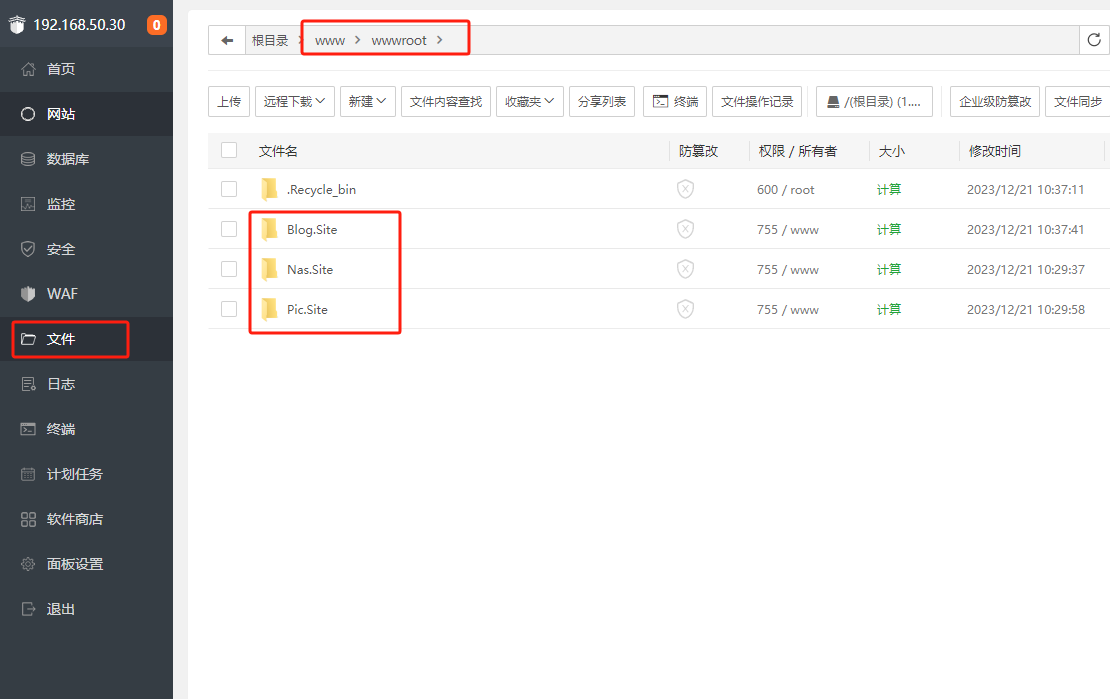The width and height of the screenshot is (1110, 699).
Task: Click the orange notification badge showing 0
Action: 157,25
